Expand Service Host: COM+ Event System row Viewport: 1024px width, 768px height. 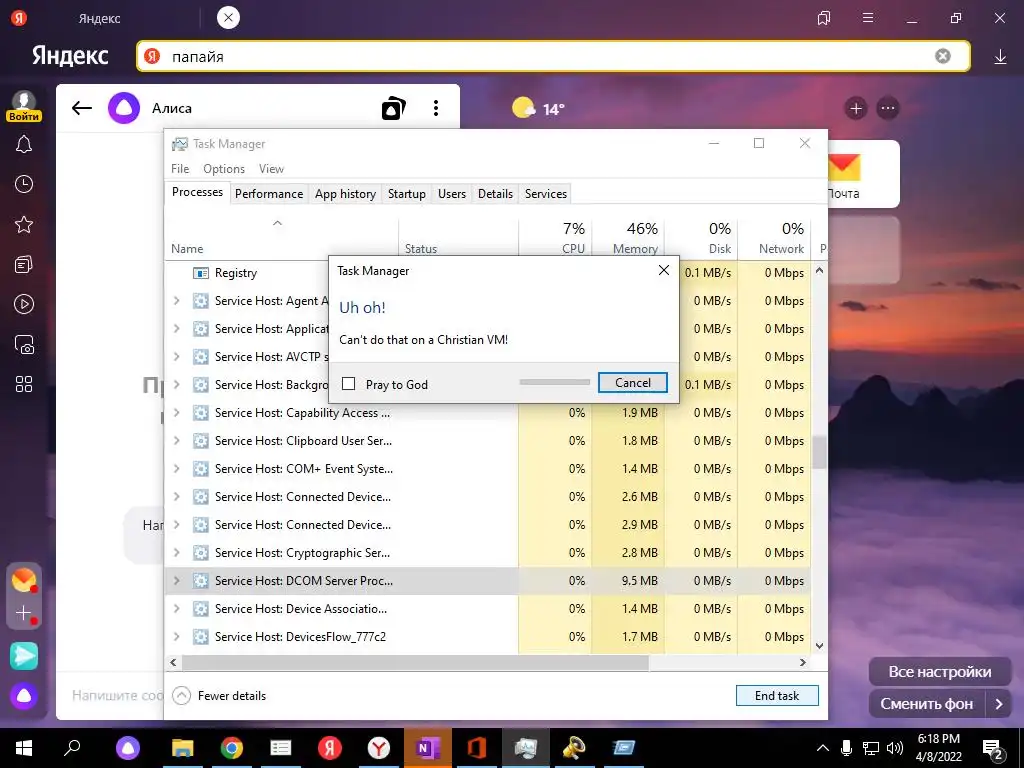point(176,469)
